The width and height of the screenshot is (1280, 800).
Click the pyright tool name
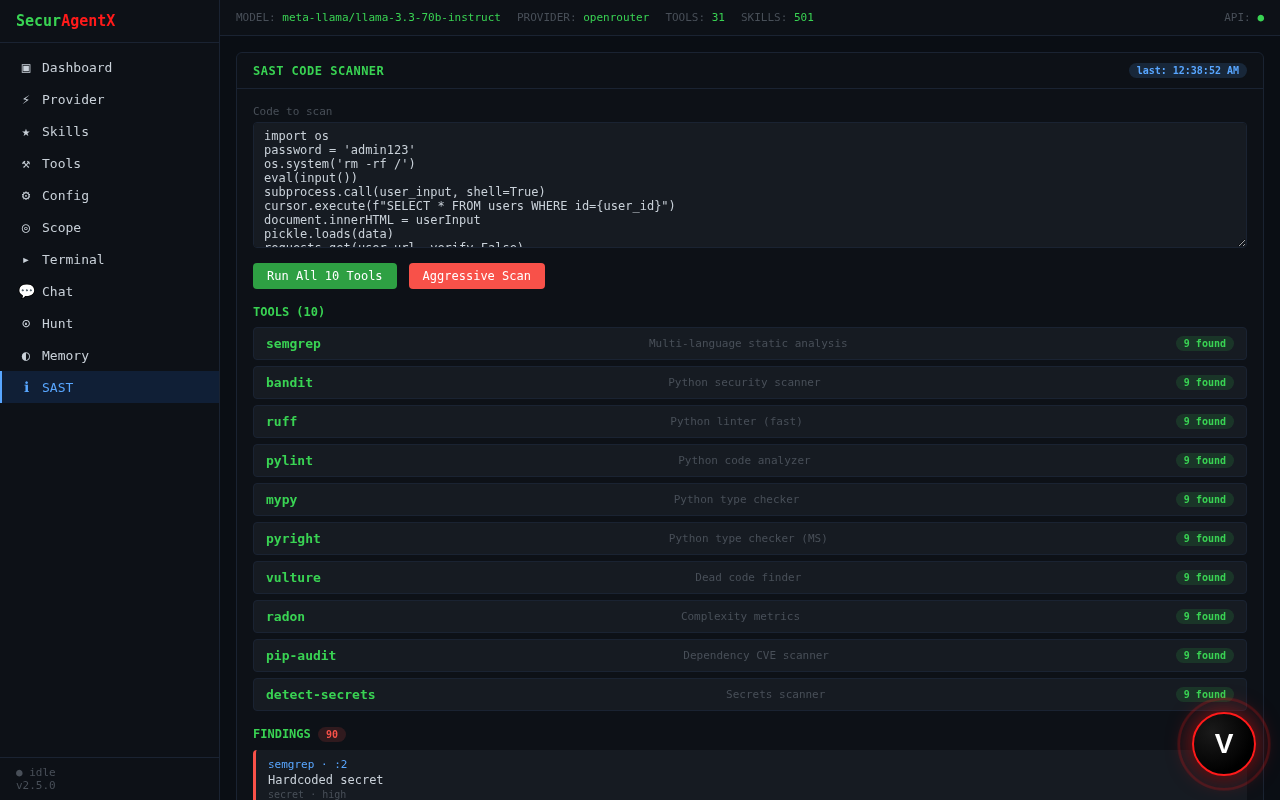click(x=293, y=538)
